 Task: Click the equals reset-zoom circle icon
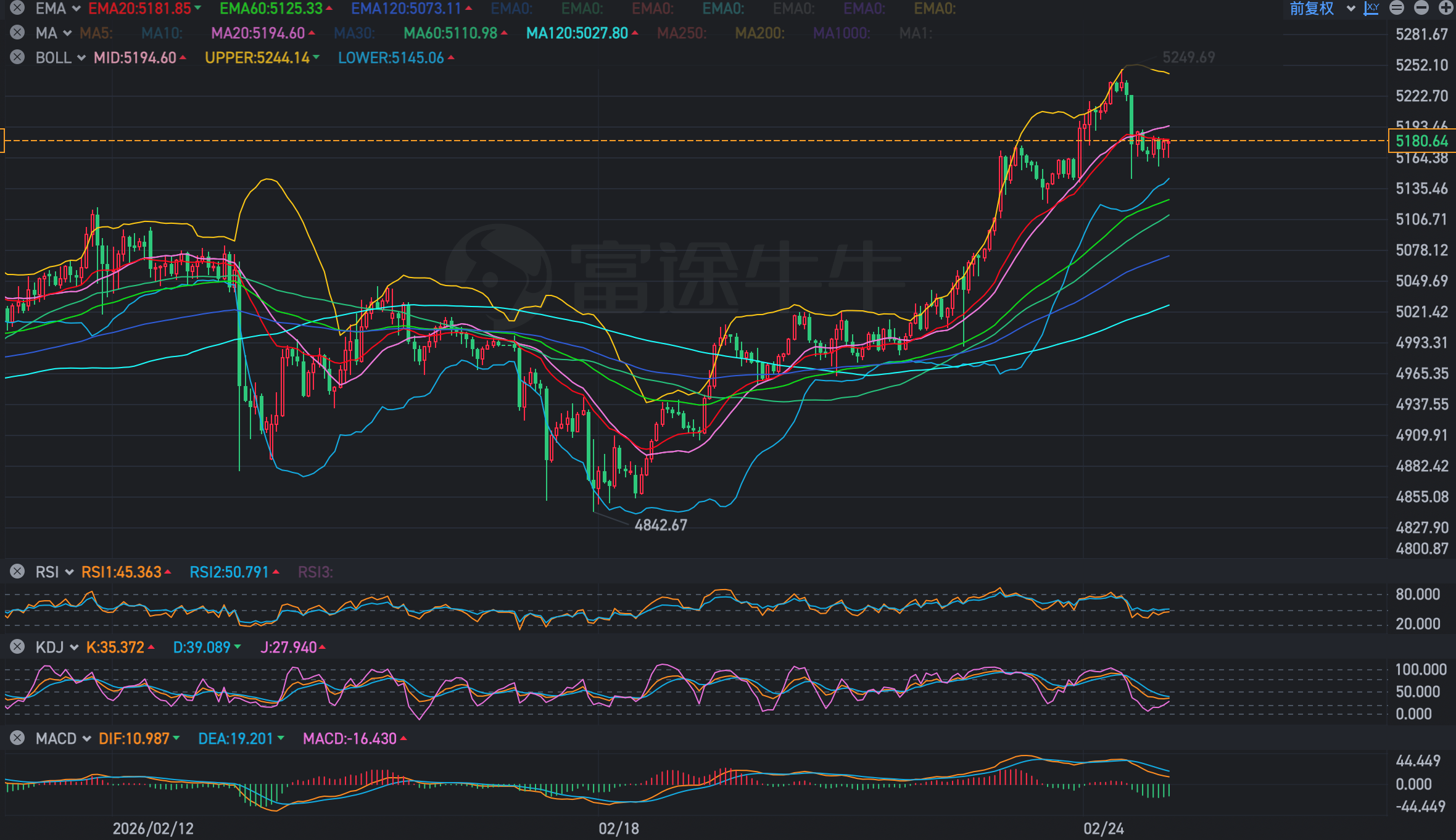[x=1397, y=8]
